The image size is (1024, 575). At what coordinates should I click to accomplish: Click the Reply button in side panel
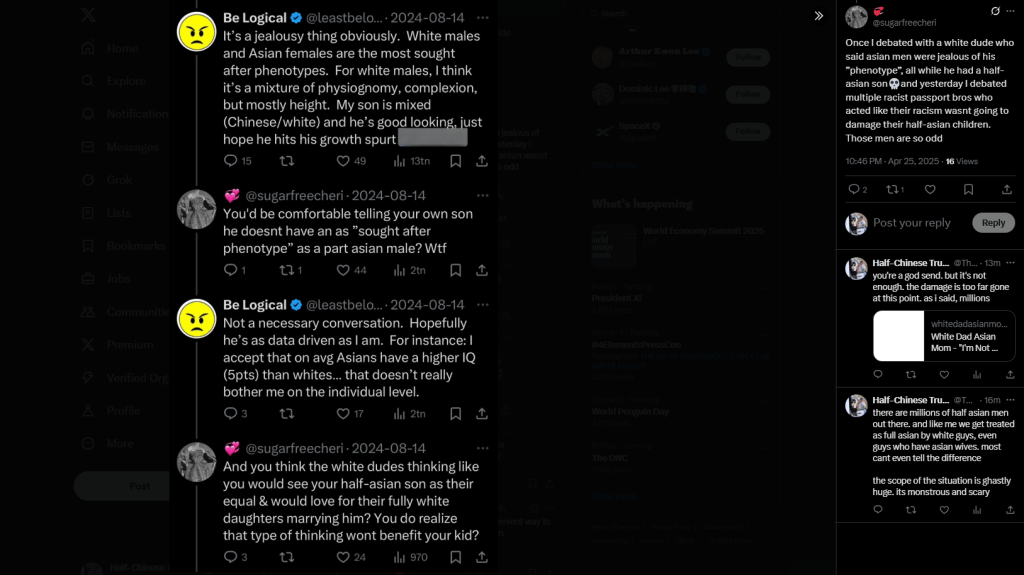pos(993,223)
